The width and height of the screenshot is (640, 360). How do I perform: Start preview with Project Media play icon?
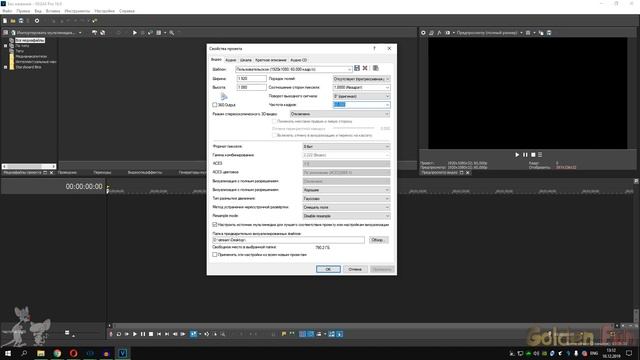(135, 33)
